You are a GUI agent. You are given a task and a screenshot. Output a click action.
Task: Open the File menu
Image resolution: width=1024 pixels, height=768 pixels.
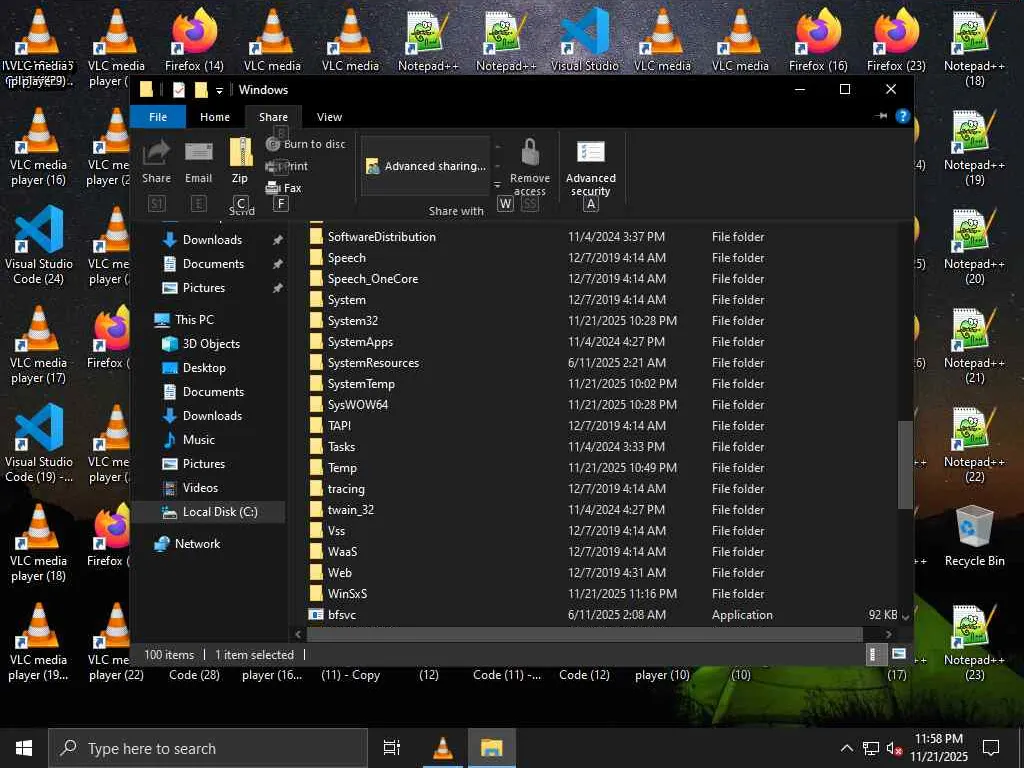(x=158, y=117)
